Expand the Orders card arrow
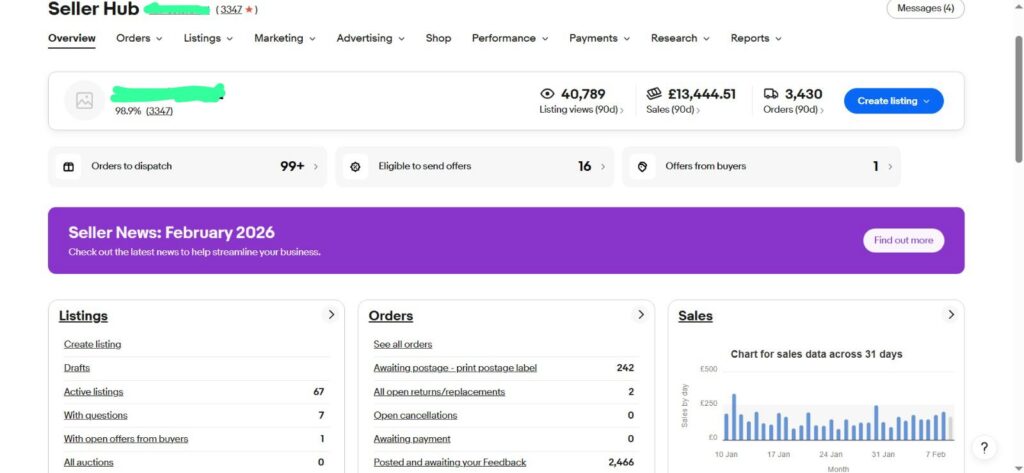 click(641, 315)
